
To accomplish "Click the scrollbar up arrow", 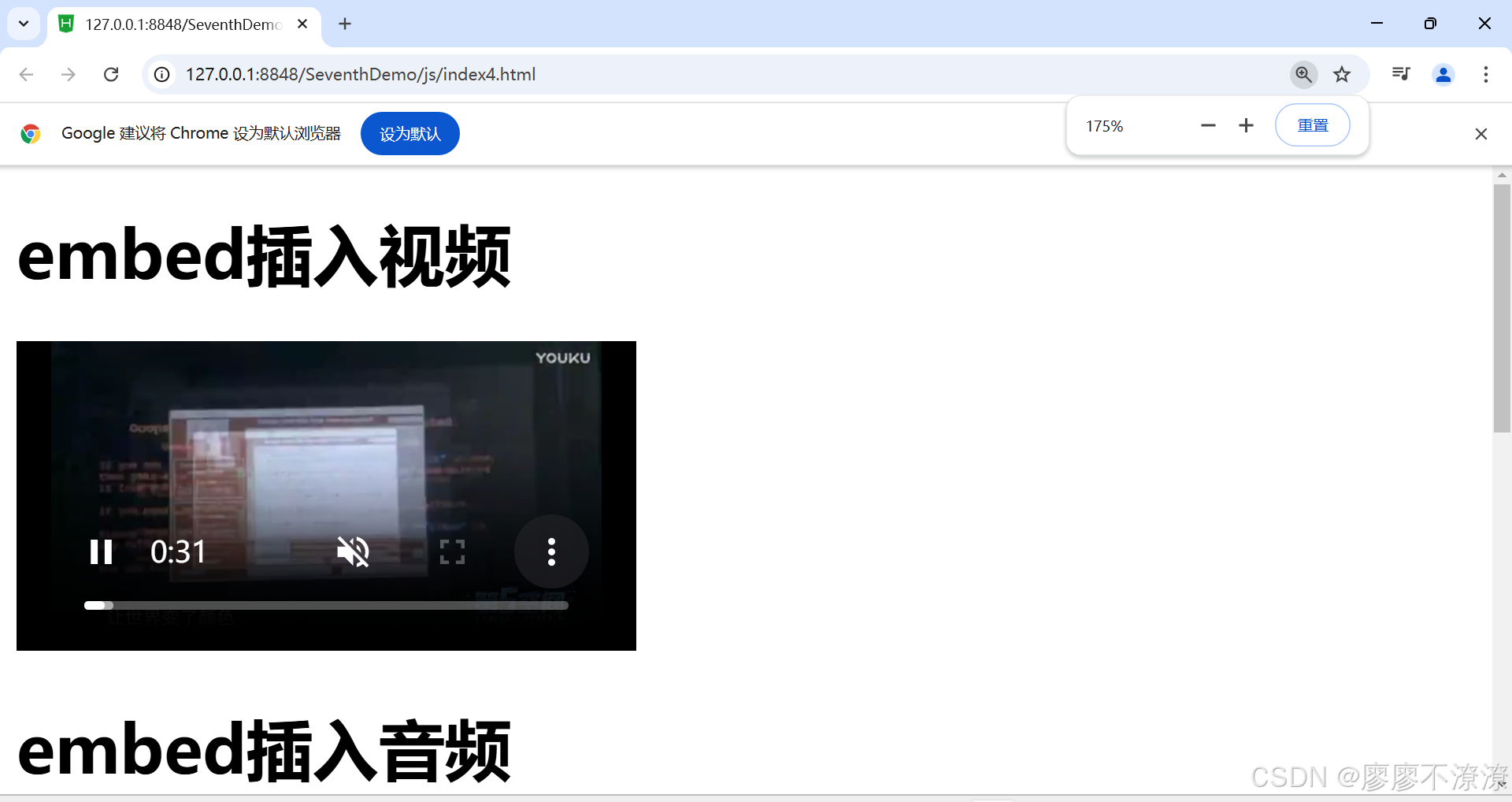I will (x=1502, y=175).
